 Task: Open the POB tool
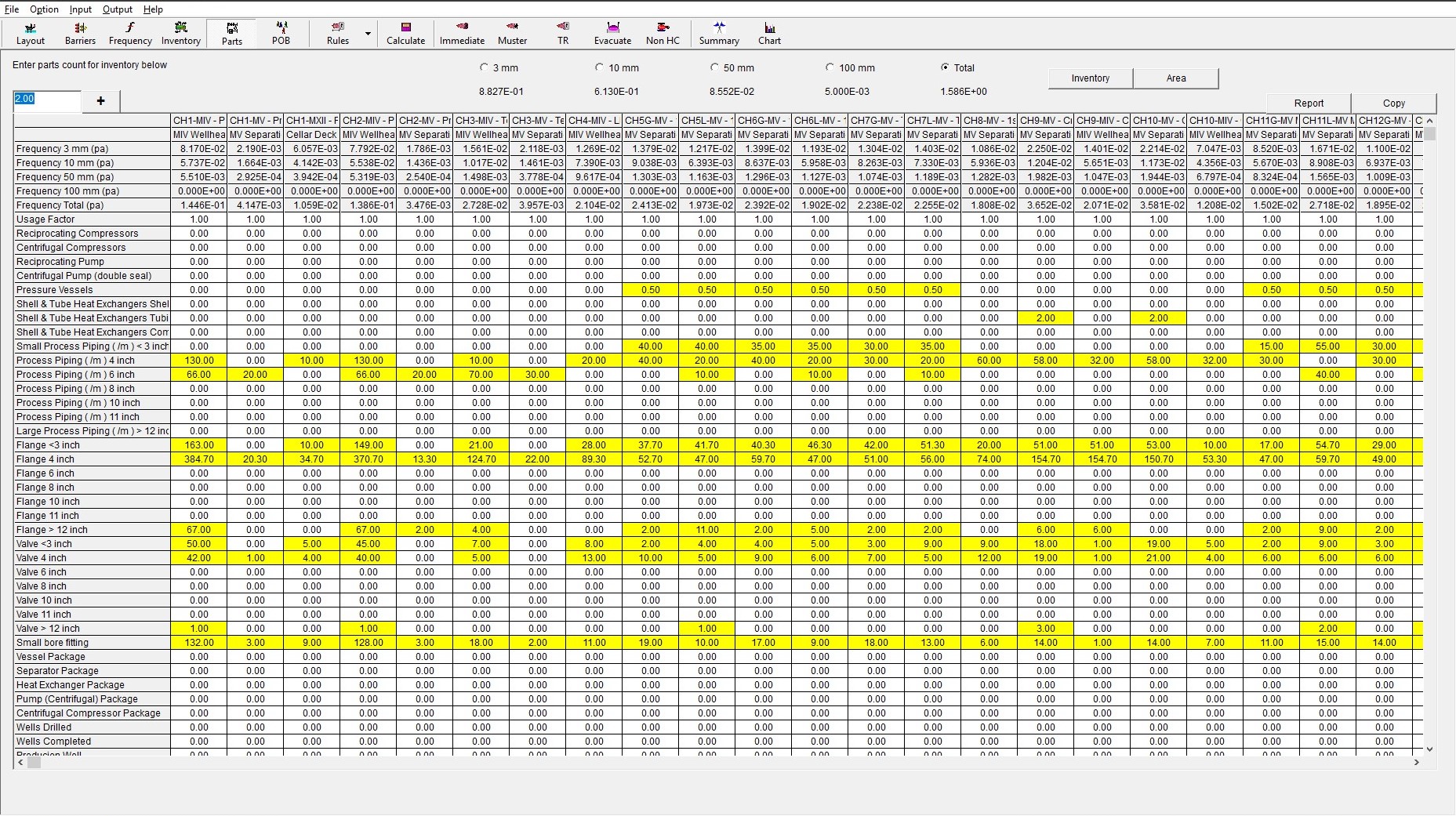[x=281, y=34]
